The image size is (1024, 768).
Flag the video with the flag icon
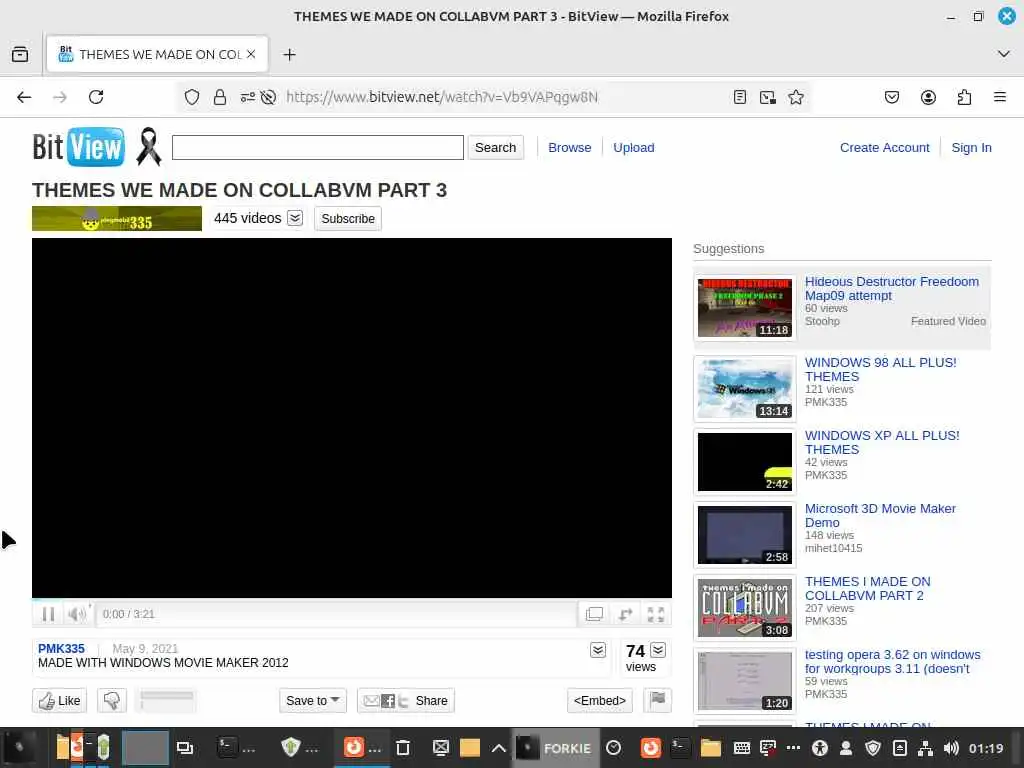point(658,700)
